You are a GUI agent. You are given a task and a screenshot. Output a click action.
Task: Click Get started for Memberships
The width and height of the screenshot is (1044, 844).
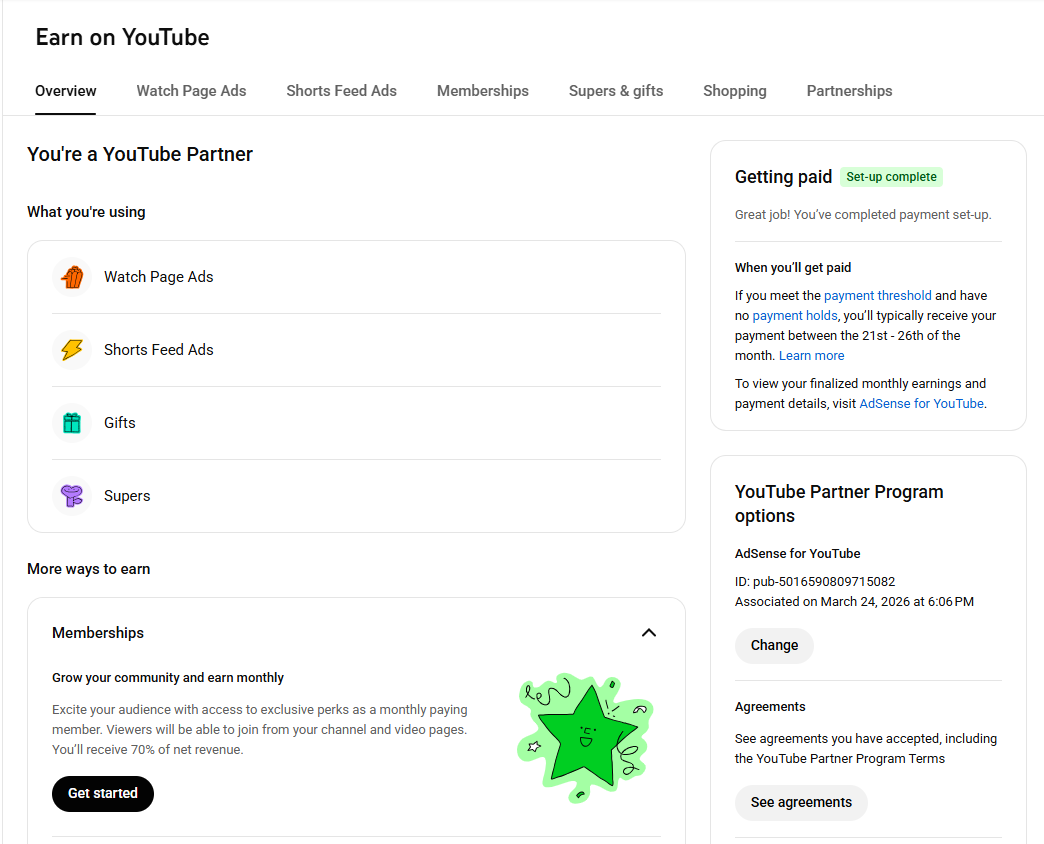tap(103, 793)
